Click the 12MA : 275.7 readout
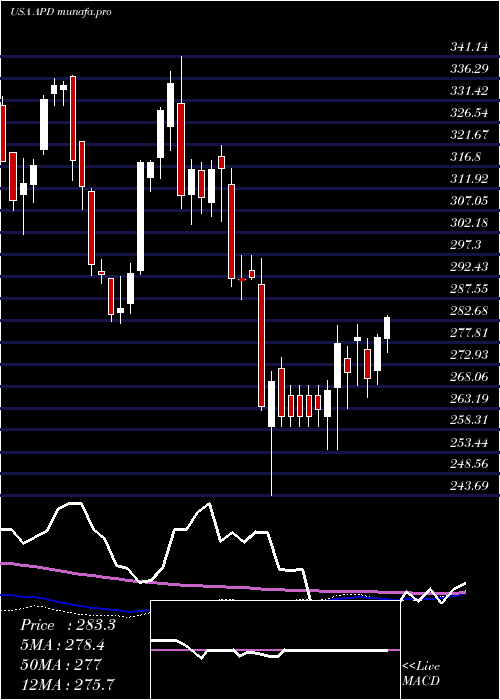Screen dimensions: 500x700 tap(67, 683)
